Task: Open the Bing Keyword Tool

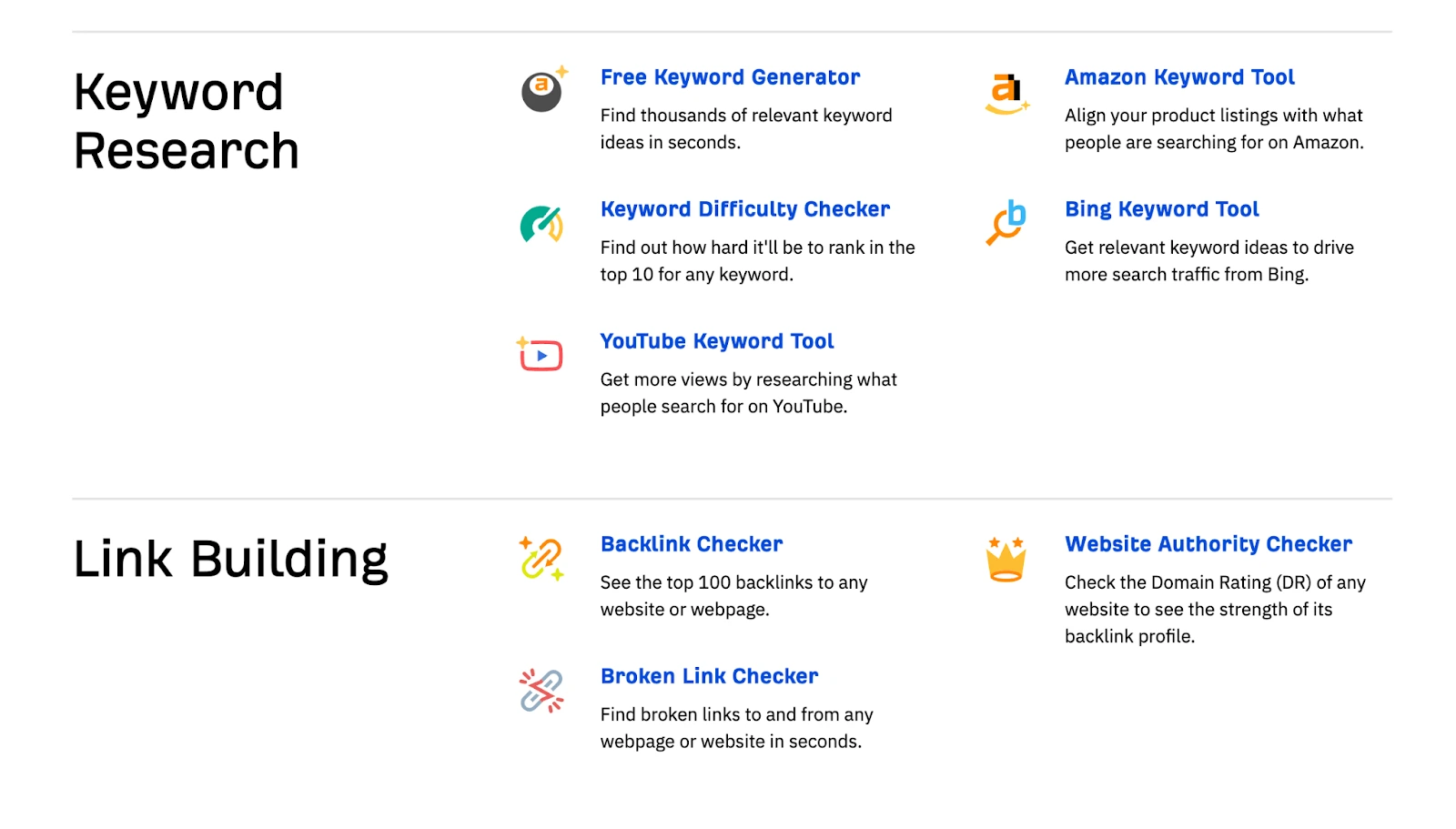Action: click(x=1161, y=209)
